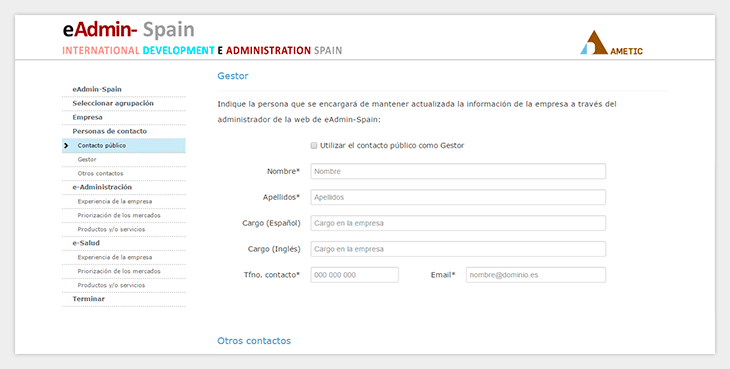Screen dimensions: 730x369
Task: Click the eAdmin- Spain header logo
Action: [x=128, y=29]
